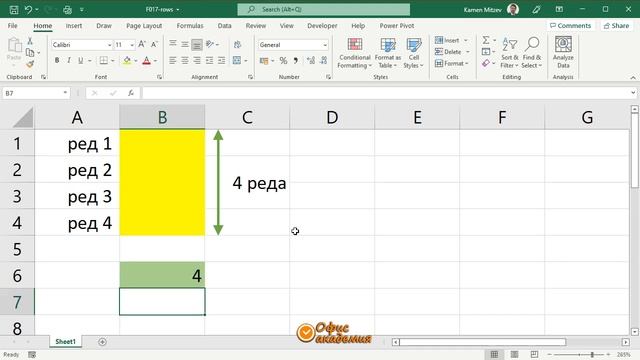Click Decrease Decimal icon
The image size is (640, 360).
click(324, 61)
